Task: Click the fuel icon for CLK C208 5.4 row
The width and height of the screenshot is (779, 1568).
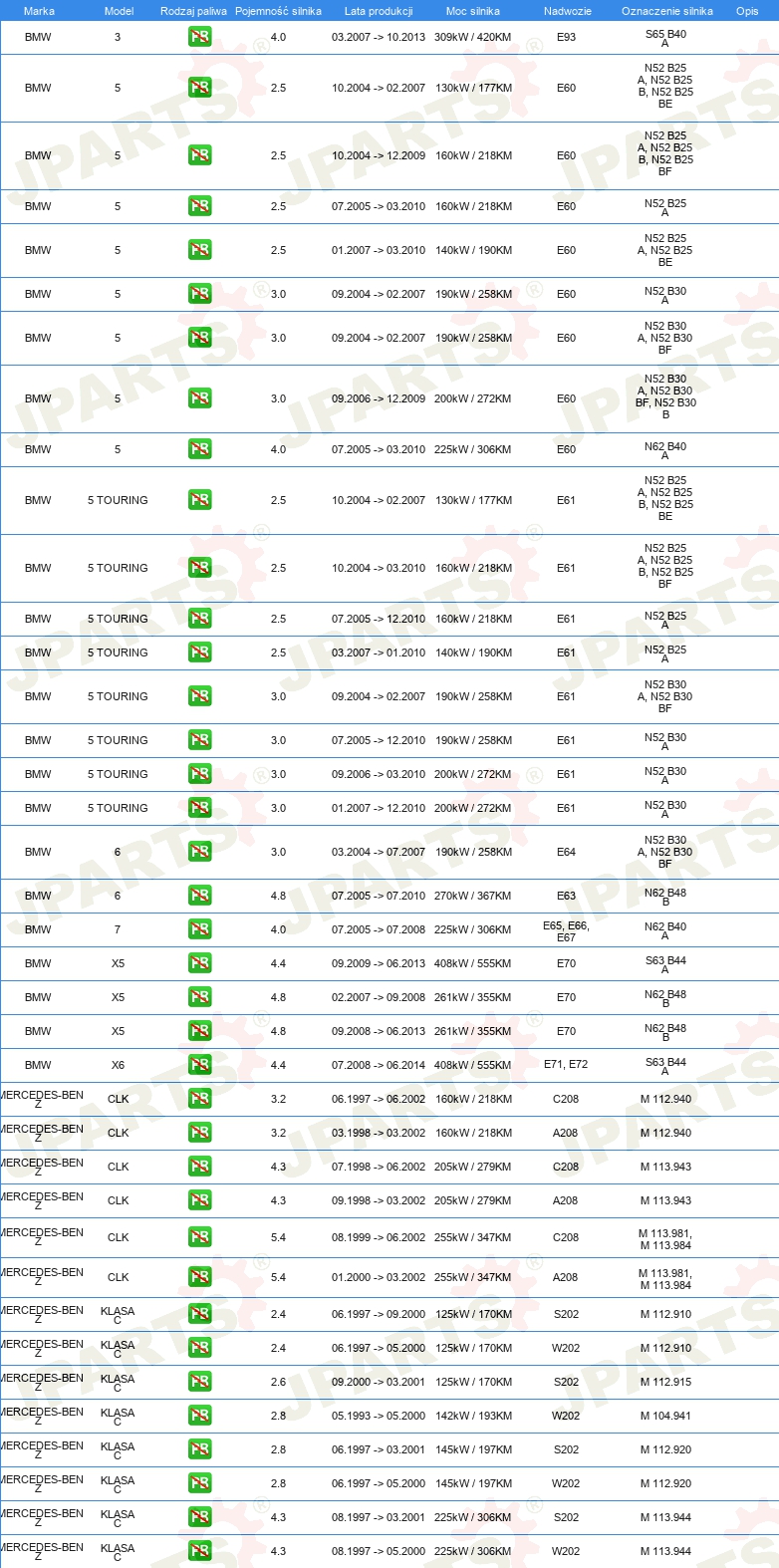Action: (x=200, y=1237)
